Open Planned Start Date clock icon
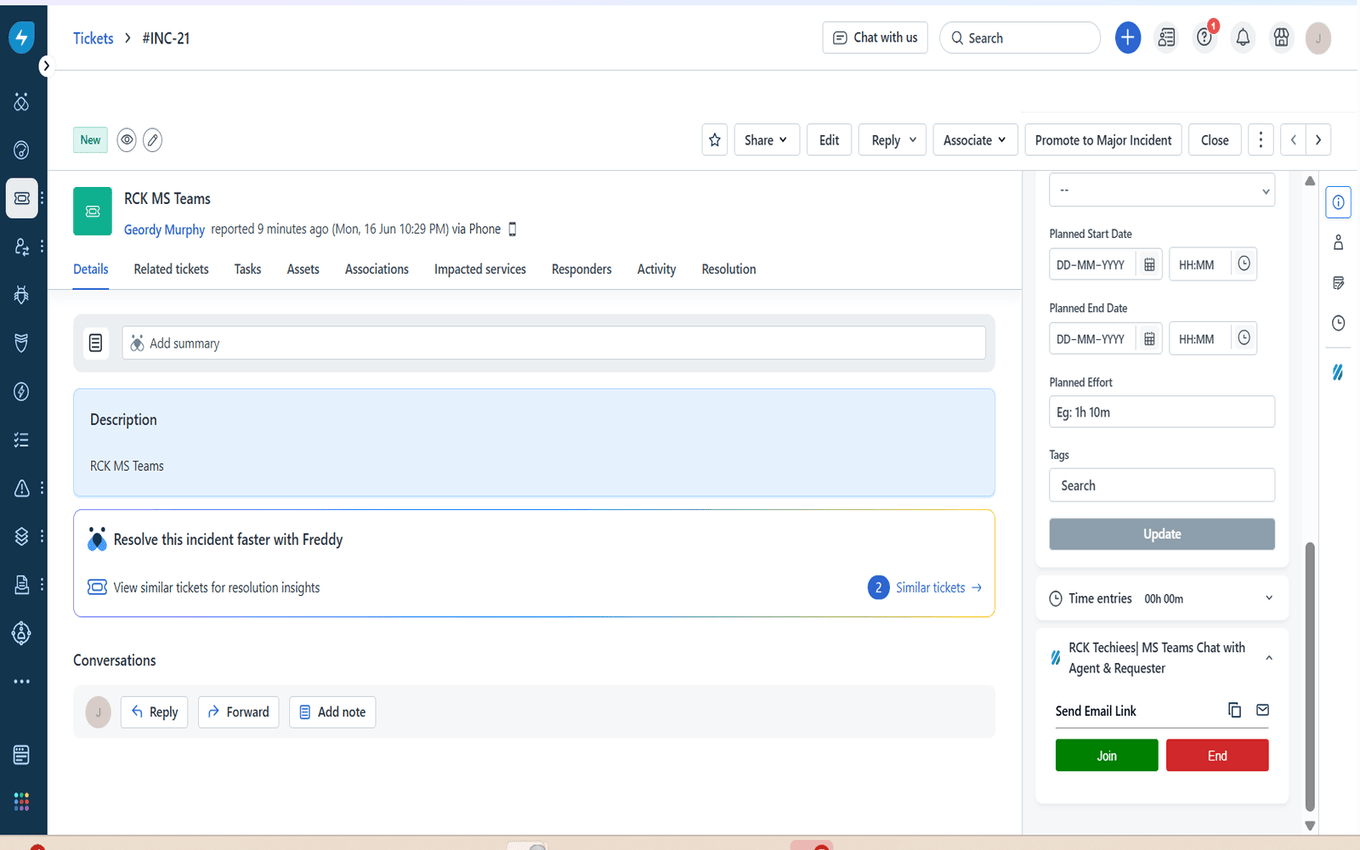This screenshot has width=1360, height=850. pyautogui.click(x=1244, y=265)
